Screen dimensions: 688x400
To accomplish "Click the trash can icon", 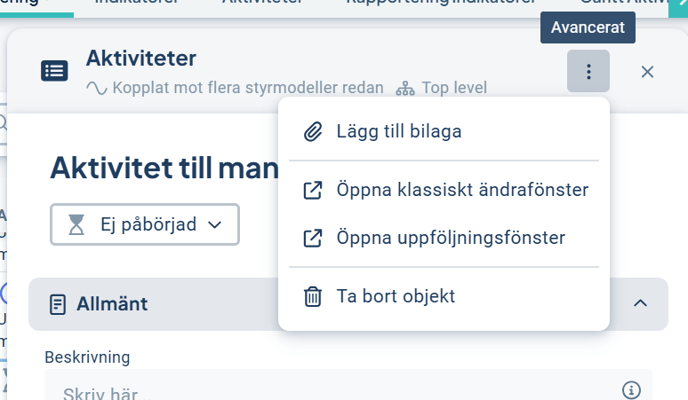I will coord(313,296).
